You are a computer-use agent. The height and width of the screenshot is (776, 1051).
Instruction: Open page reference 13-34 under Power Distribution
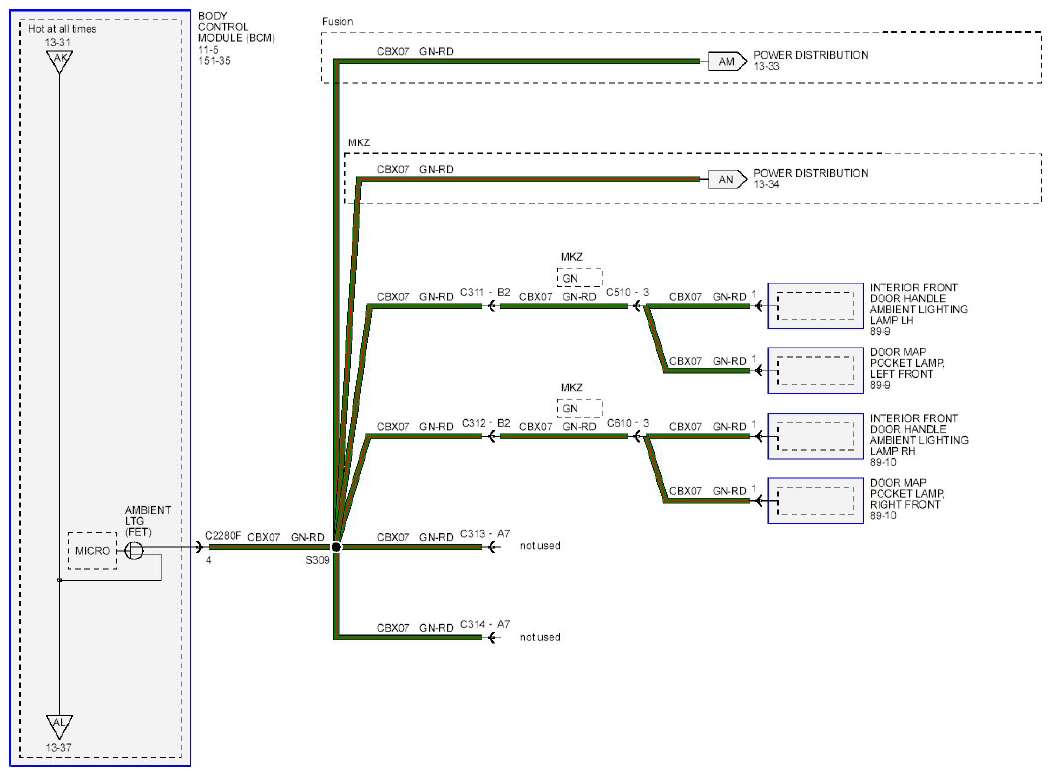(x=766, y=184)
